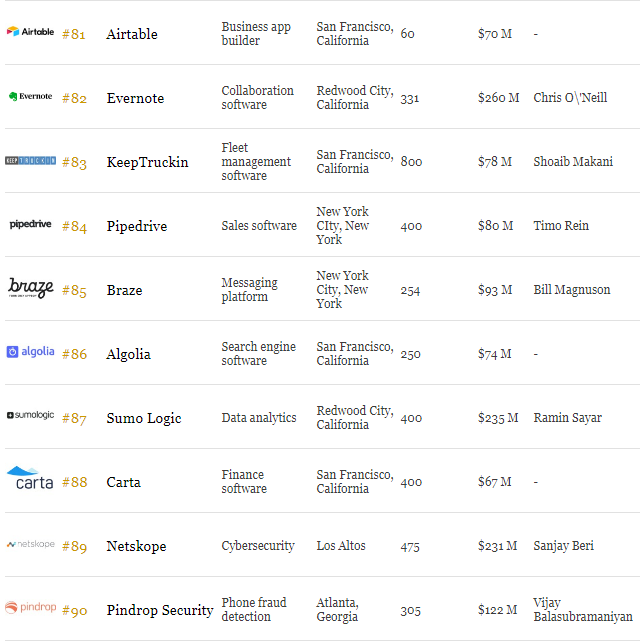Select CEO name Bill Magnuson
Screen dimensions: 641x641
572,290
